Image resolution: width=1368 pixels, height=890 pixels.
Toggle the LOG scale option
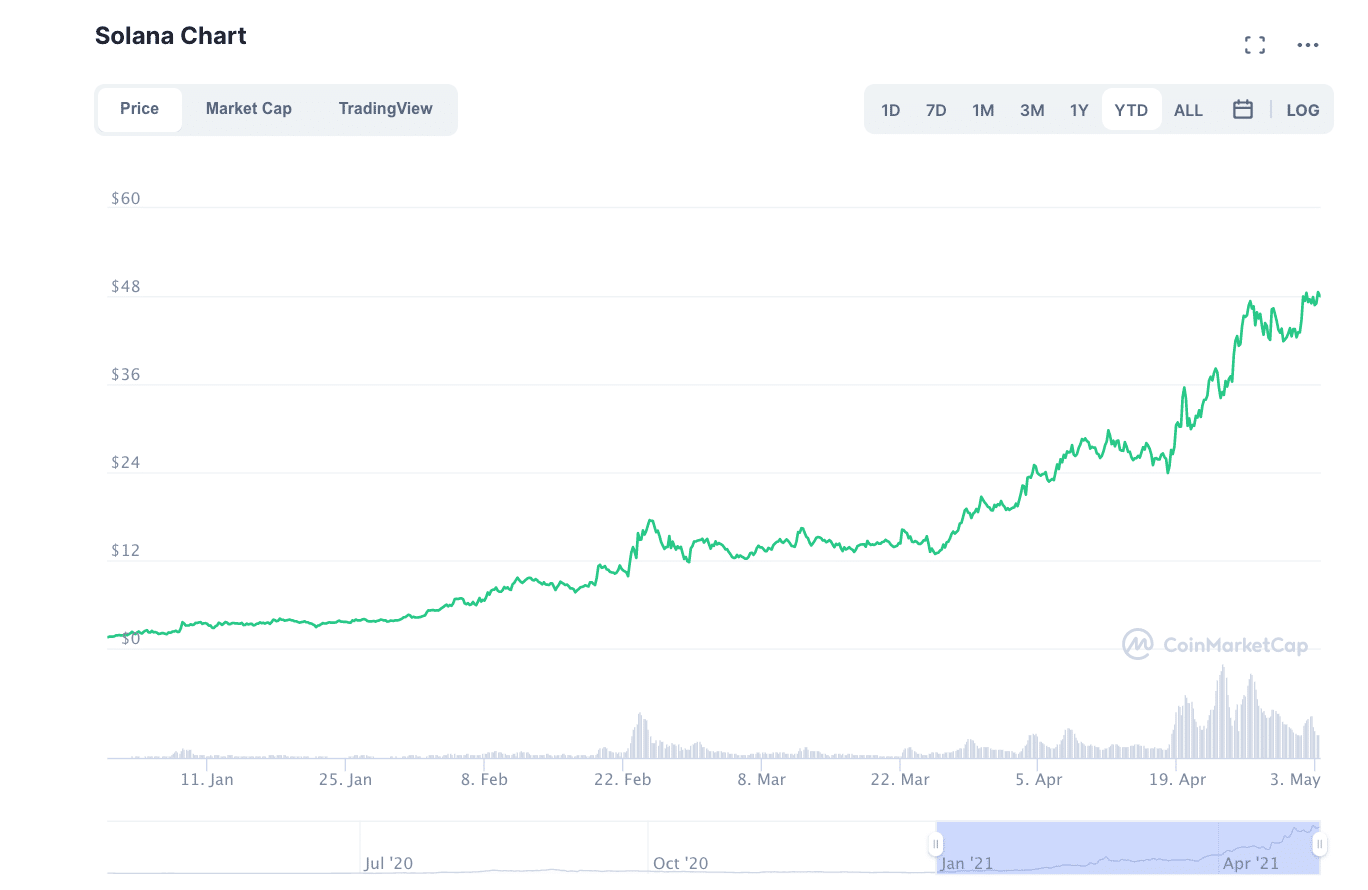[1303, 110]
